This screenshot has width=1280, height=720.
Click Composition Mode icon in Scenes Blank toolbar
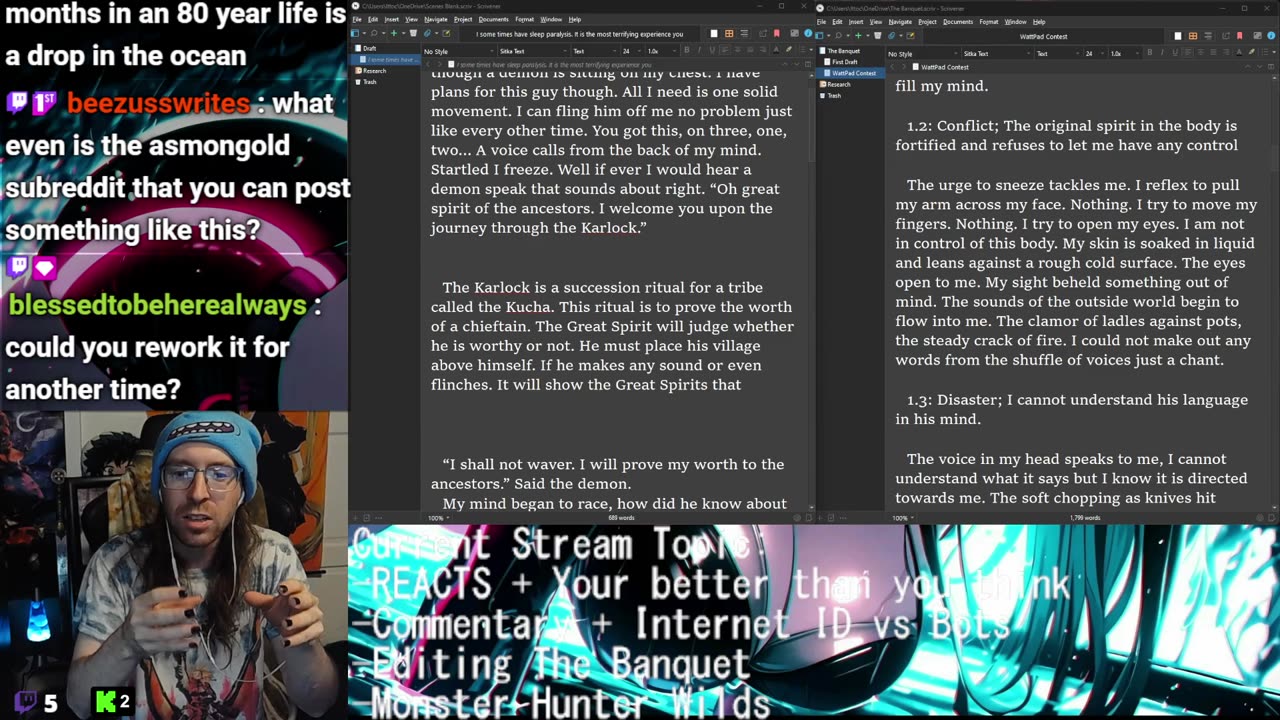coord(794,34)
